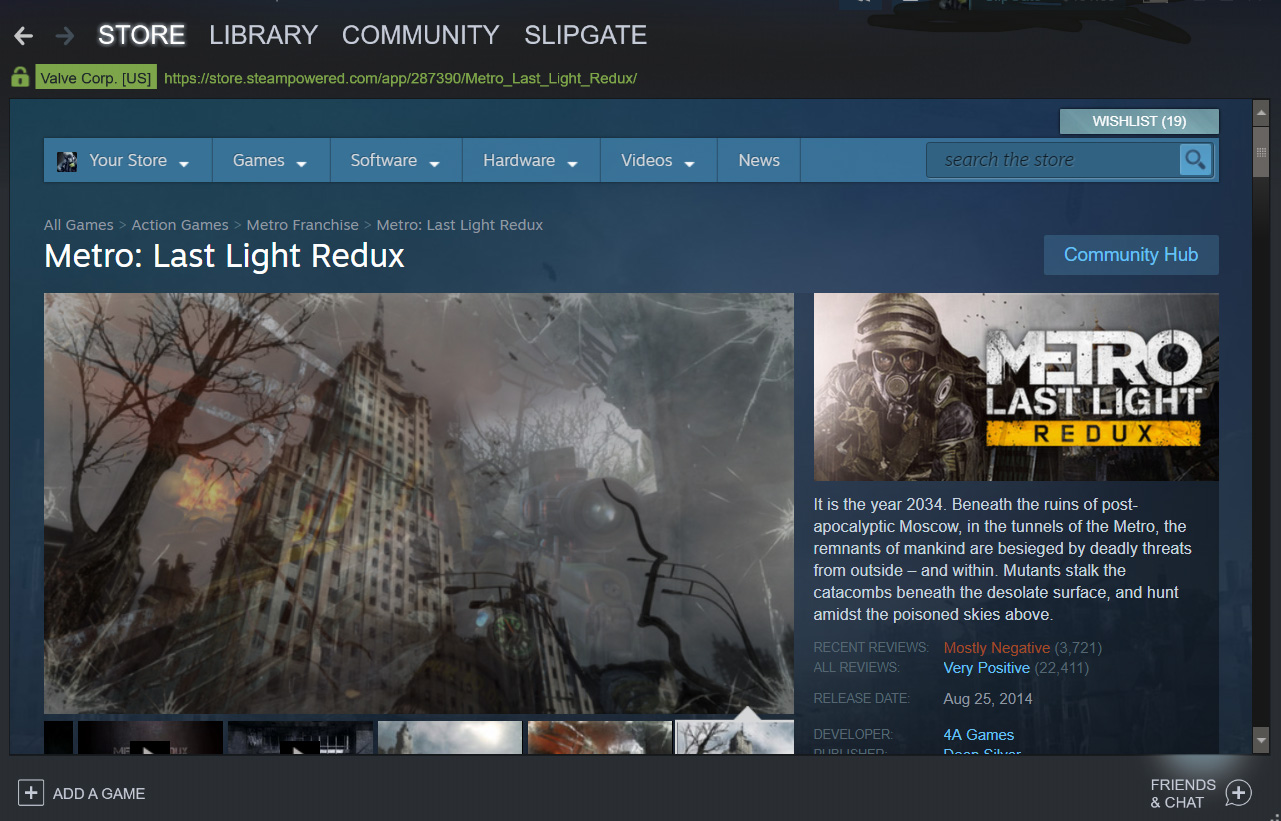Go to All Games breadcrumb

78,225
